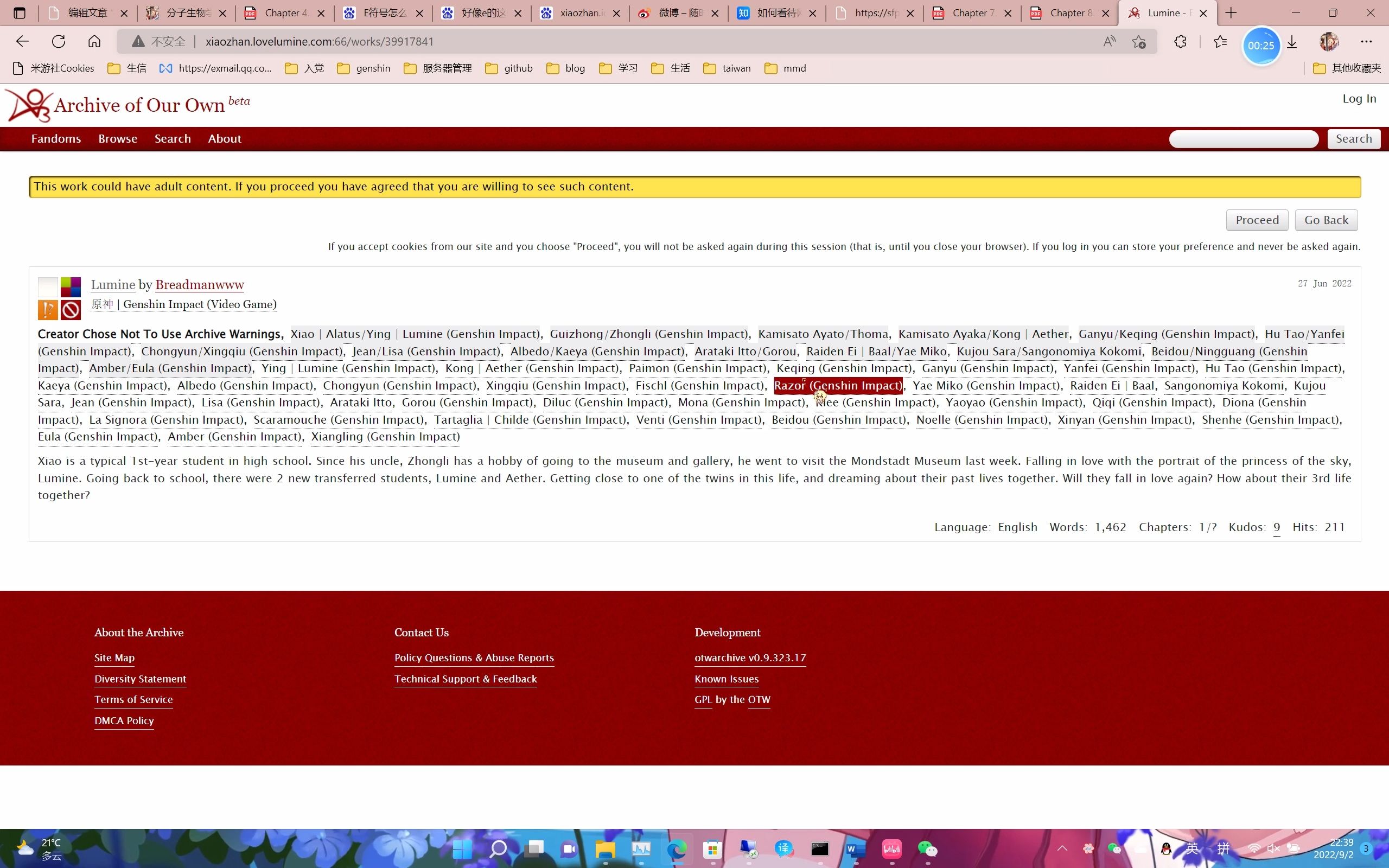Open bilibili app from taskbar
This screenshot has width=1389, height=868.
pyautogui.click(x=891, y=848)
